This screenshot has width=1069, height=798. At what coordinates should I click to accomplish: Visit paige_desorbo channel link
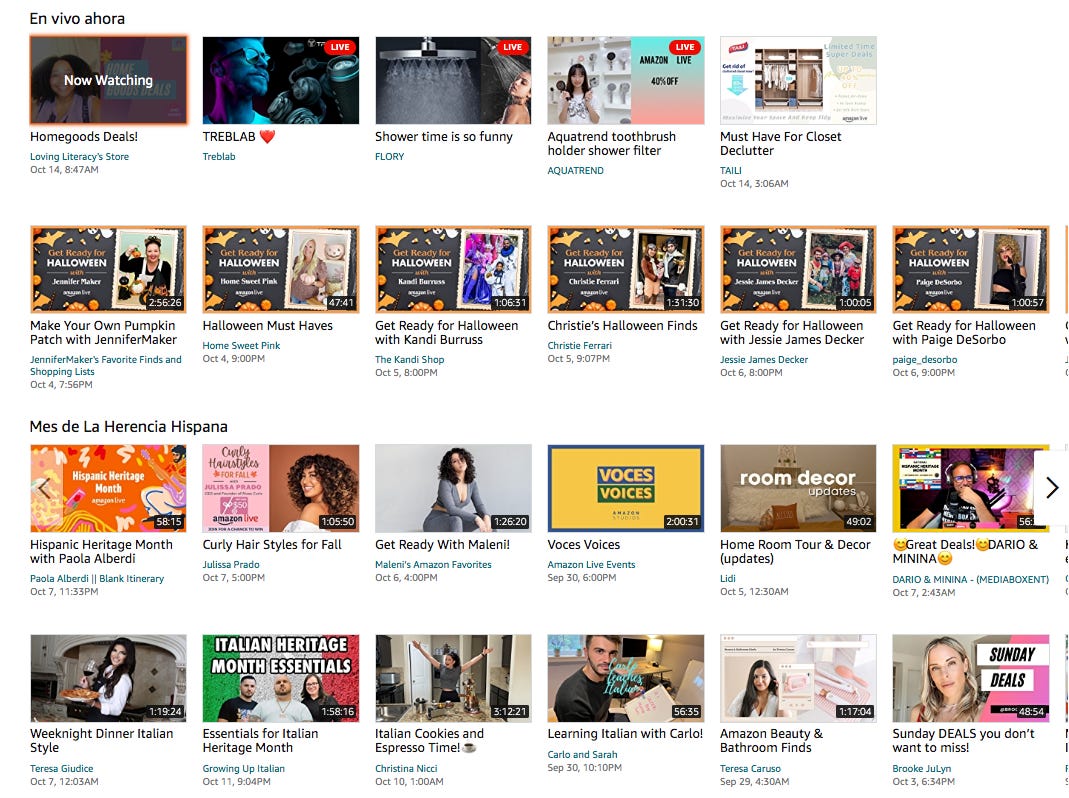pos(924,359)
